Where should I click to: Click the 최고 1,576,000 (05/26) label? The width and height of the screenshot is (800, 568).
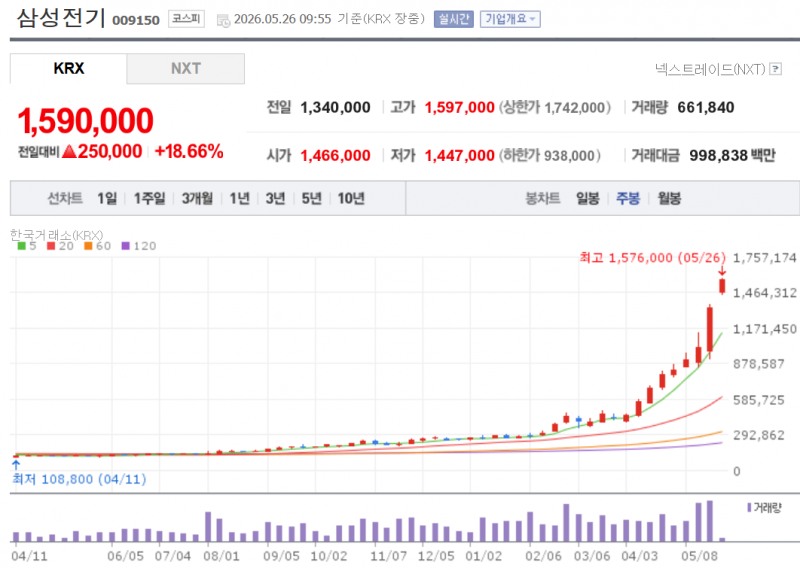pos(652,258)
